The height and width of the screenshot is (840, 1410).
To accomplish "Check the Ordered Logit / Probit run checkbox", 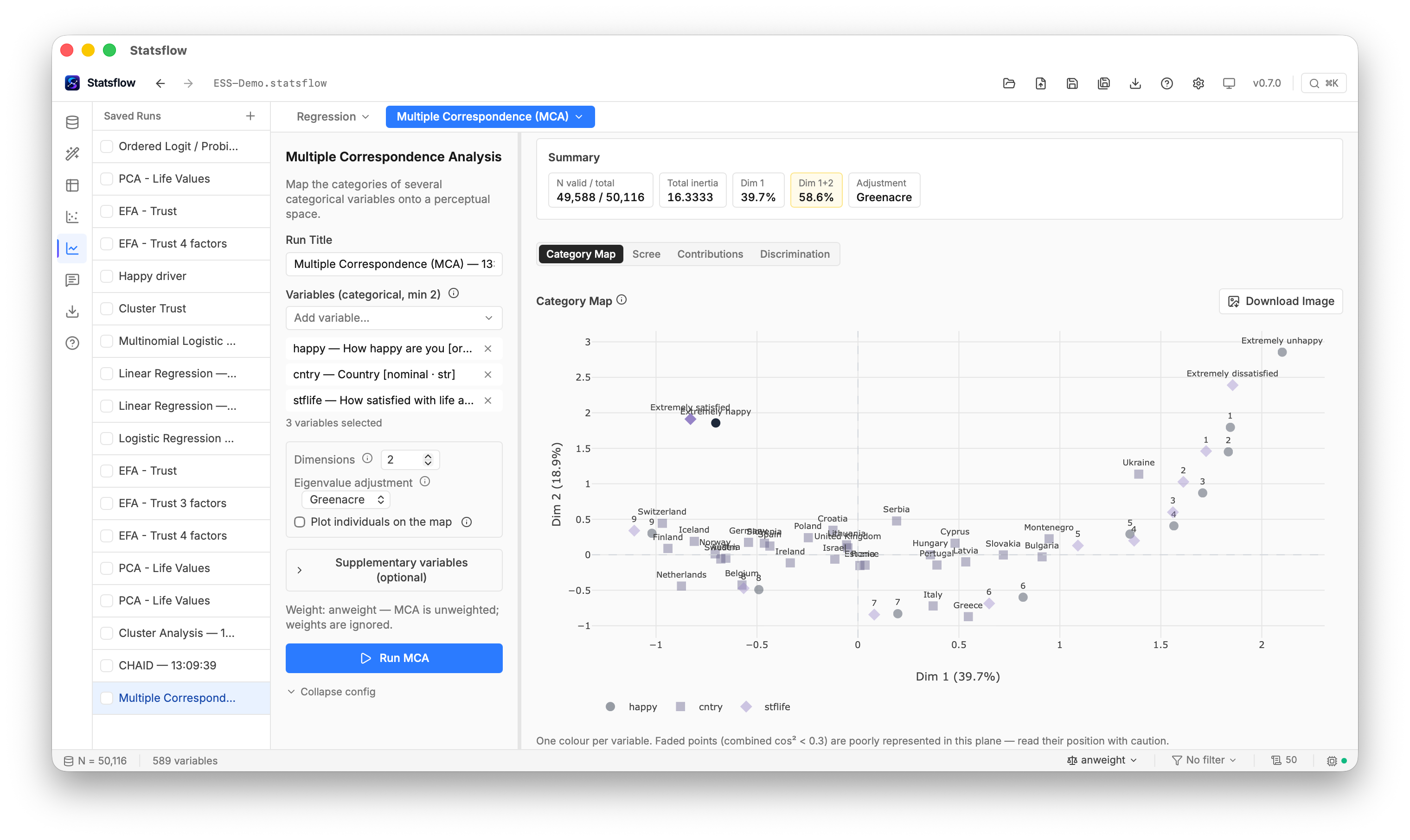I will coord(107,146).
